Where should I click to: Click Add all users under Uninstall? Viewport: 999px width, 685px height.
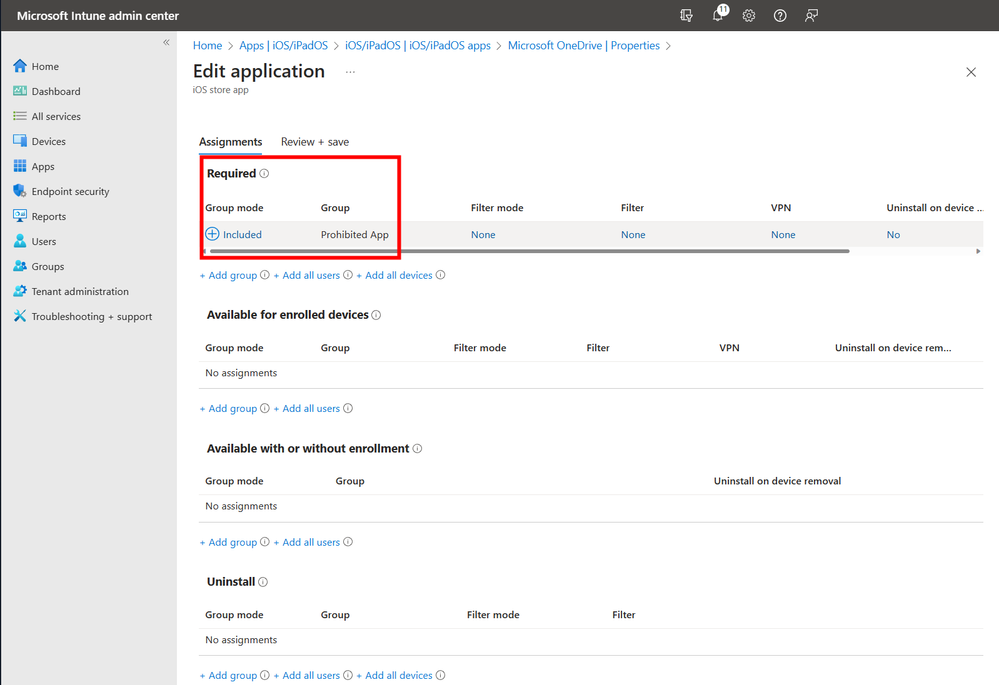(x=306, y=675)
